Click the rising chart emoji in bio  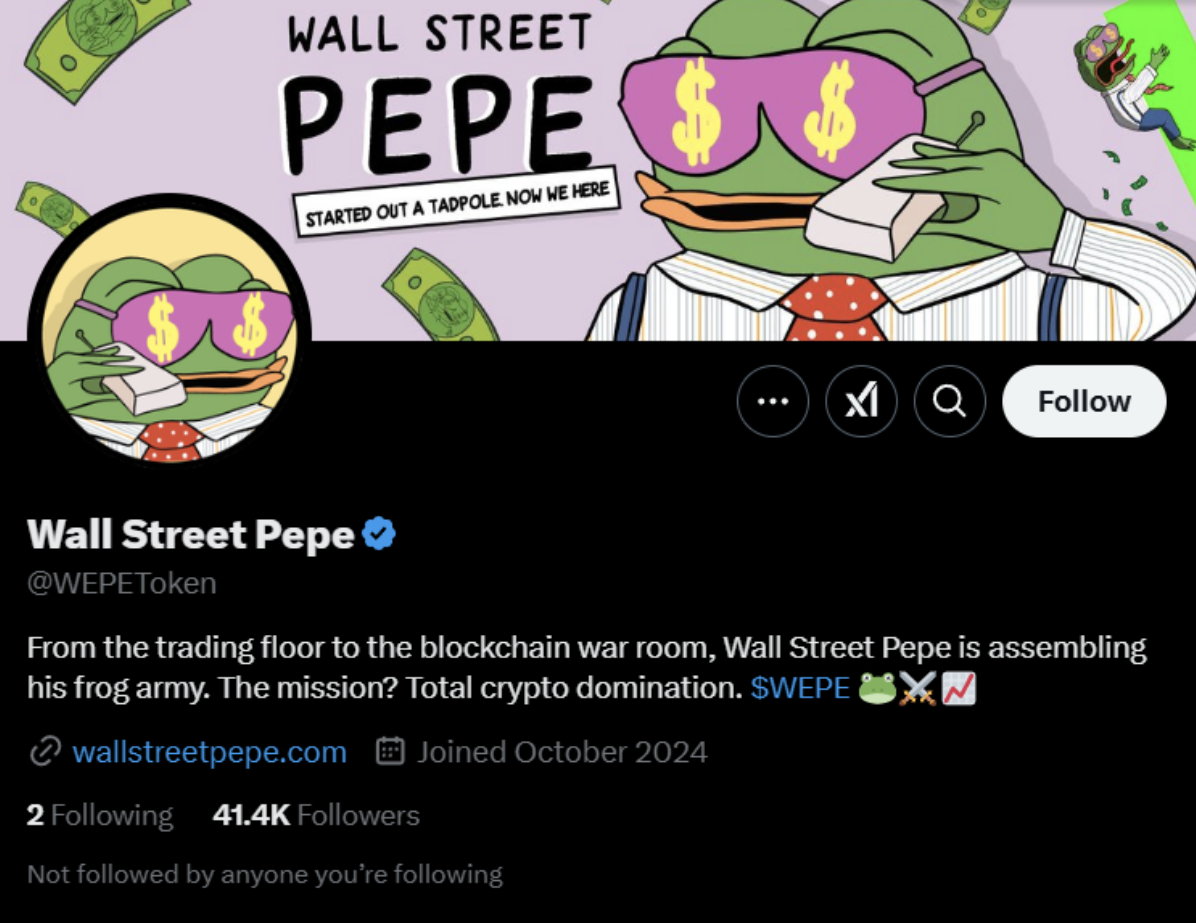click(958, 688)
